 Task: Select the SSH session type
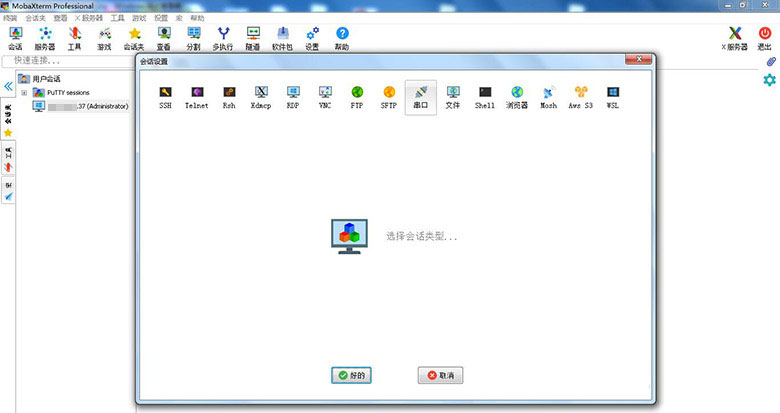tap(165, 98)
